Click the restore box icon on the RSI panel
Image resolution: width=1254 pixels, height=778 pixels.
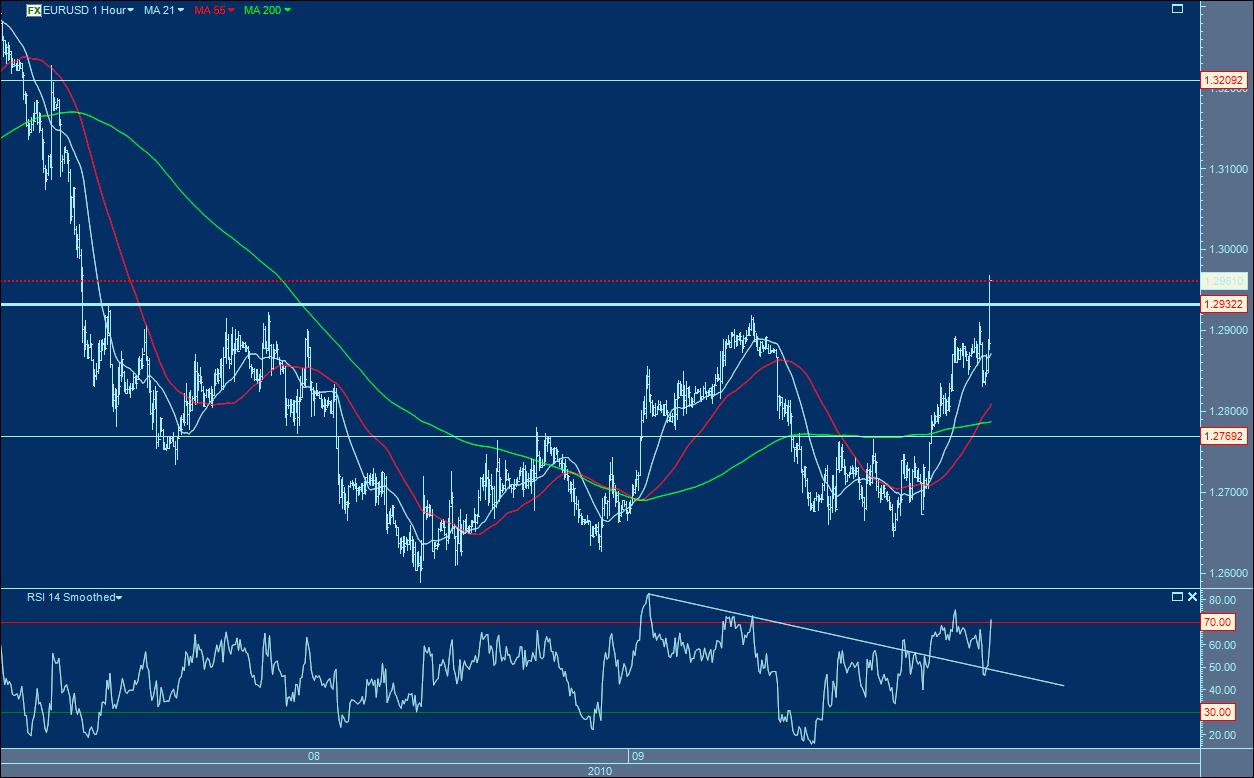(1177, 597)
